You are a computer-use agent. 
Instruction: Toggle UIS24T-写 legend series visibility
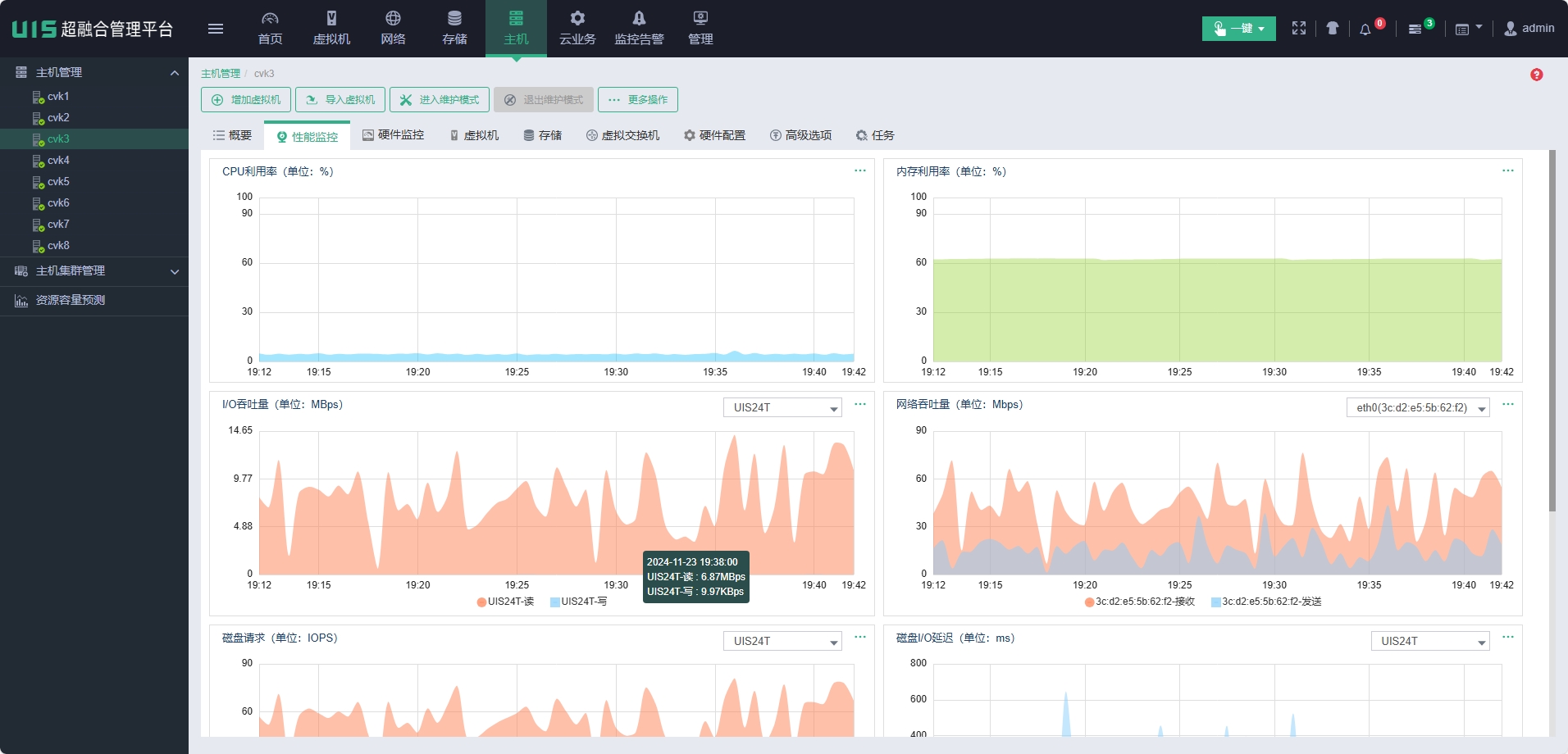tap(579, 602)
